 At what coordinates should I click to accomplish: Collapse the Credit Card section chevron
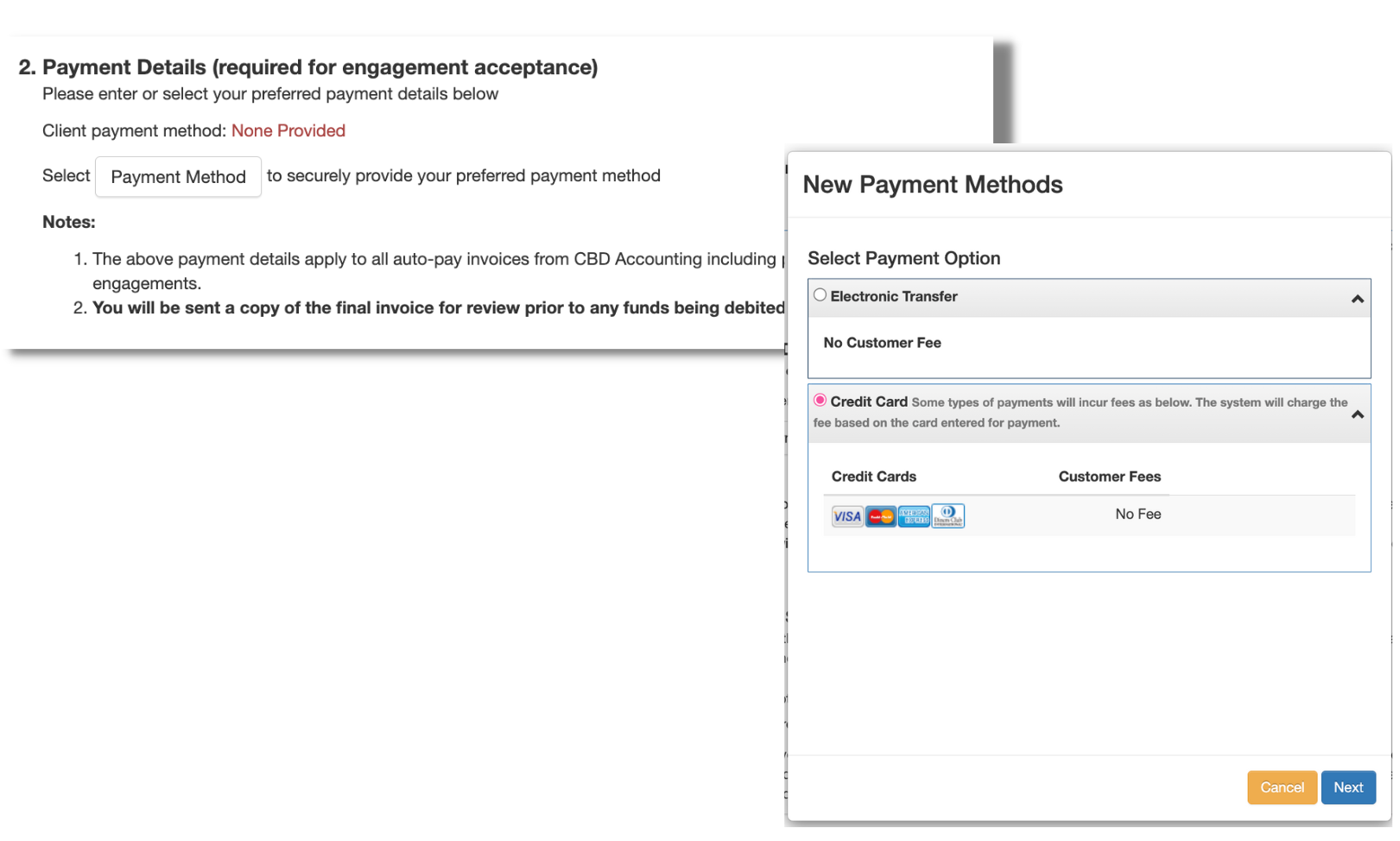1357,414
